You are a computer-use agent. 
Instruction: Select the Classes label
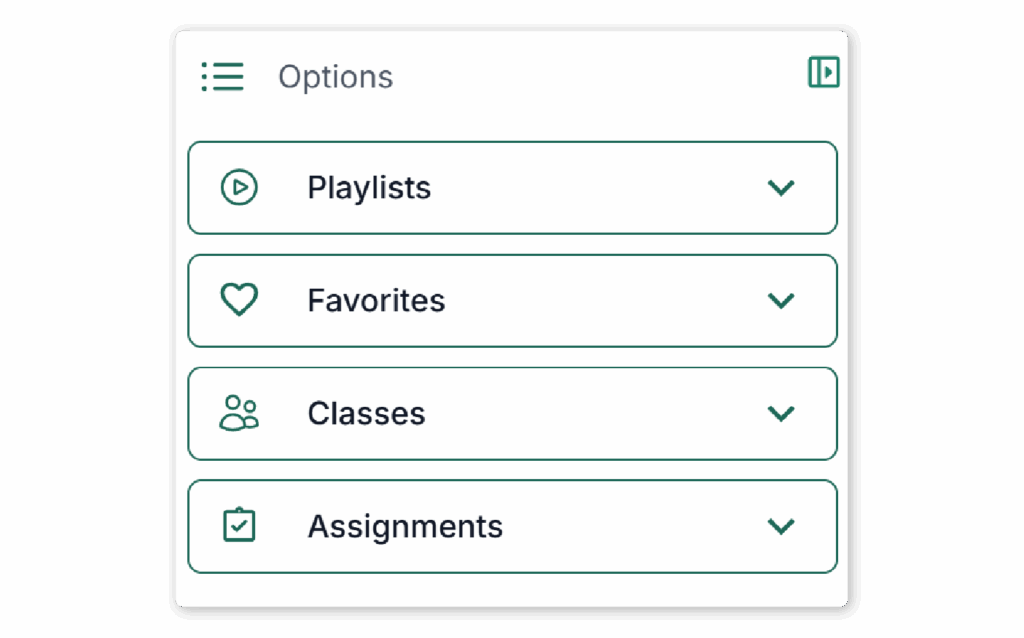366,414
